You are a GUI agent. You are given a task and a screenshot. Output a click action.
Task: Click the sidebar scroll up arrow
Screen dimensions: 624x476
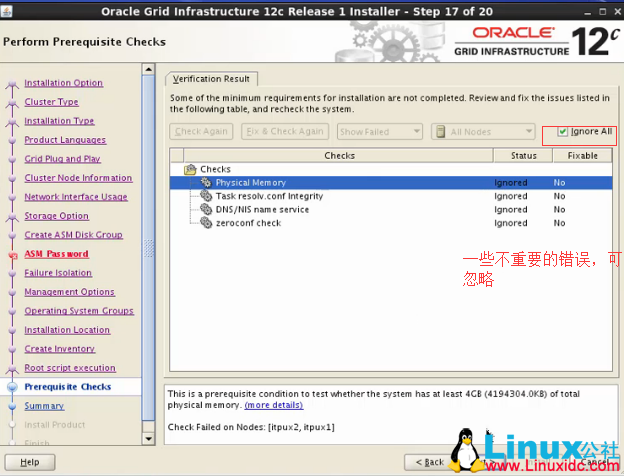pyautogui.click(x=148, y=69)
